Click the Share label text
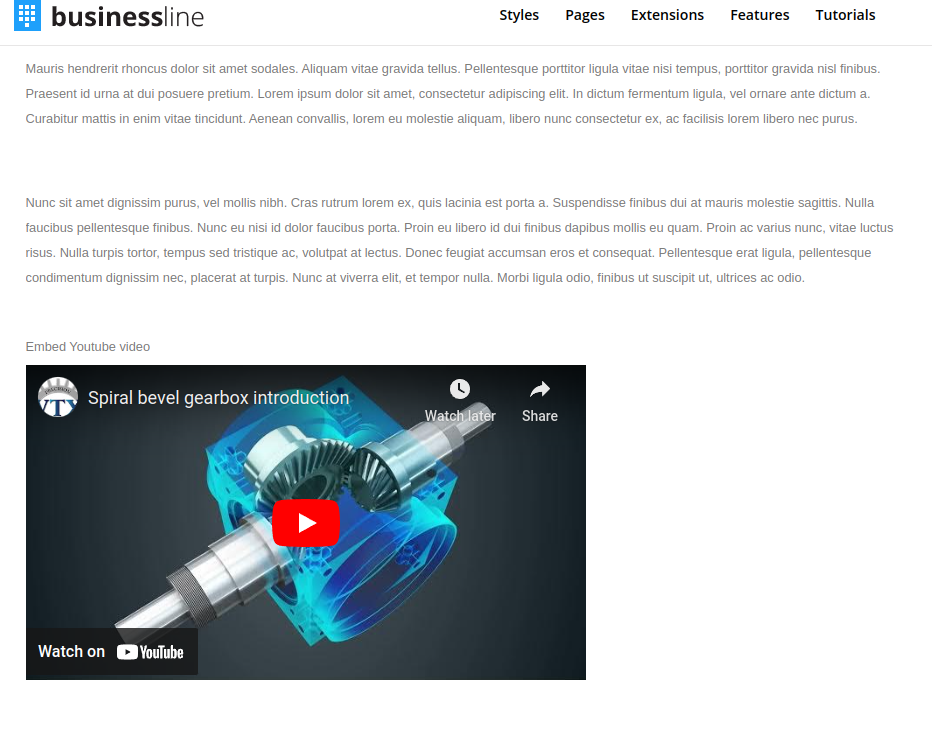932x752 pixels. pos(540,416)
